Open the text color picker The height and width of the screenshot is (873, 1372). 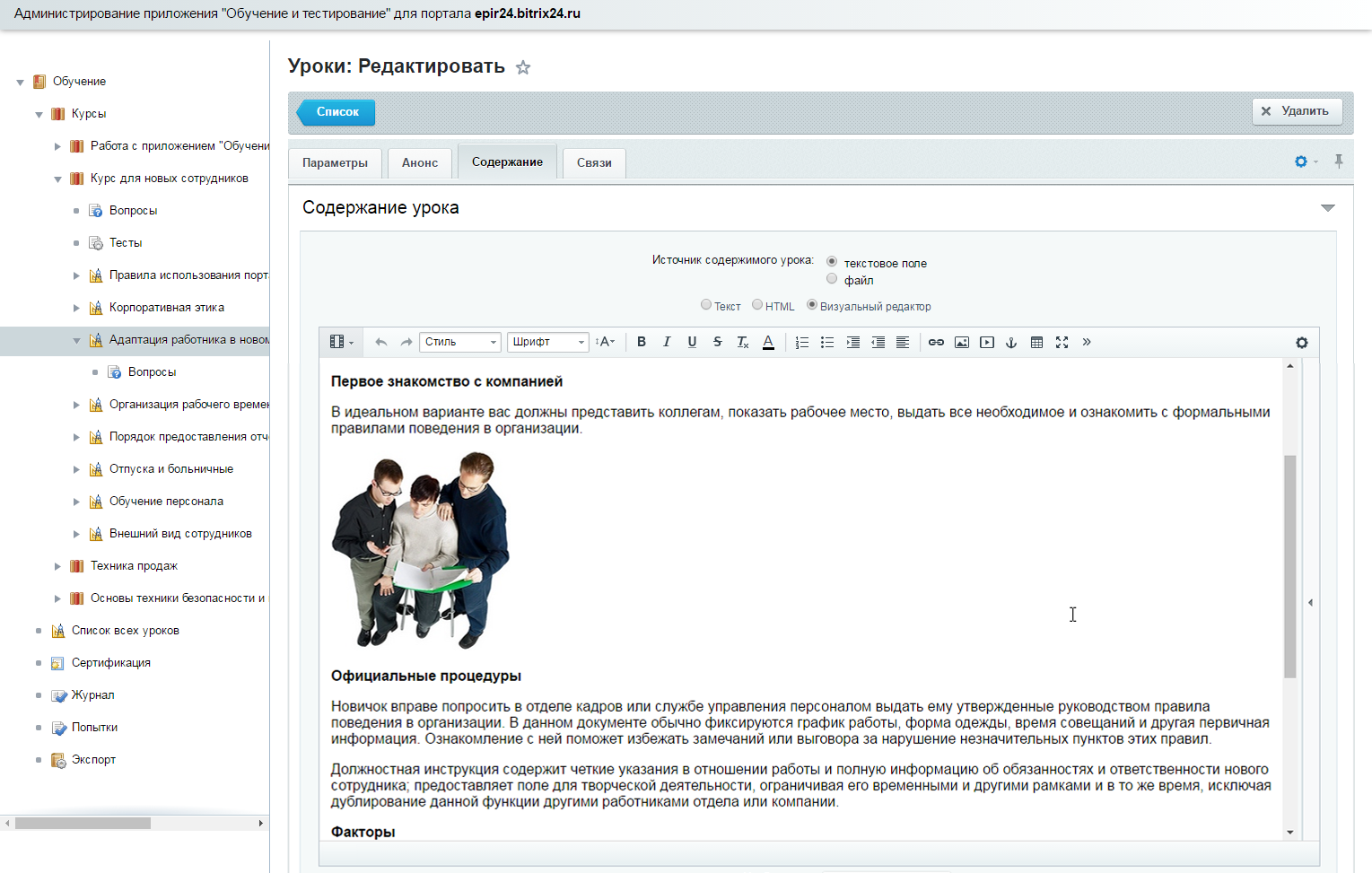[x=768, y=342]
